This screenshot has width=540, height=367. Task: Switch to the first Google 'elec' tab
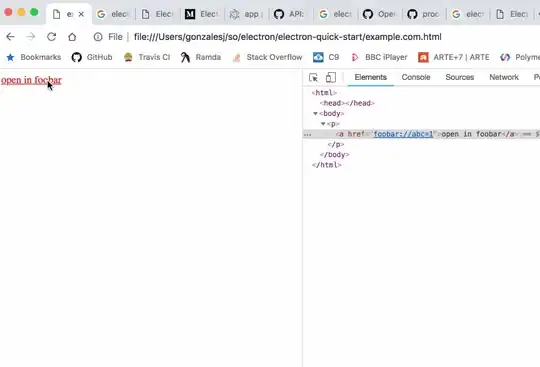pyautogui.click(x=114, y=14)
